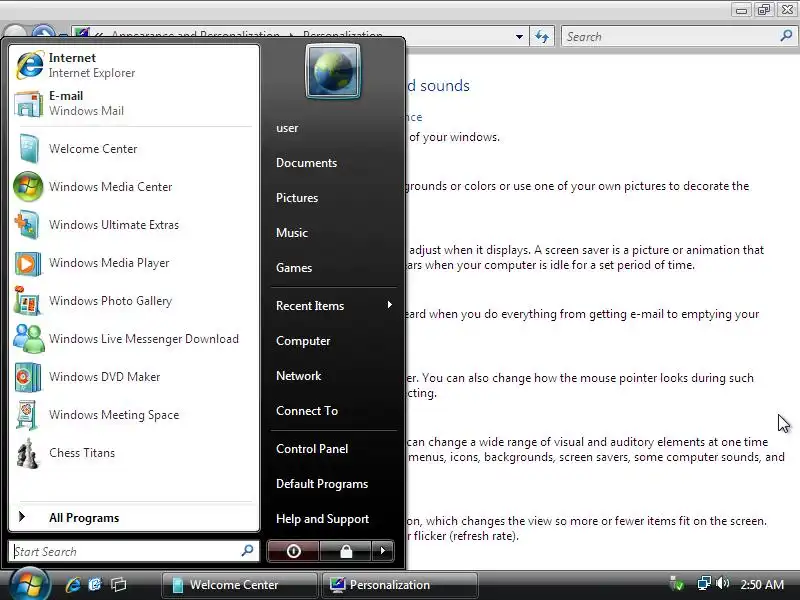
Task: Open the Windows Ultimate Extras icon
Action: (28, 224)
